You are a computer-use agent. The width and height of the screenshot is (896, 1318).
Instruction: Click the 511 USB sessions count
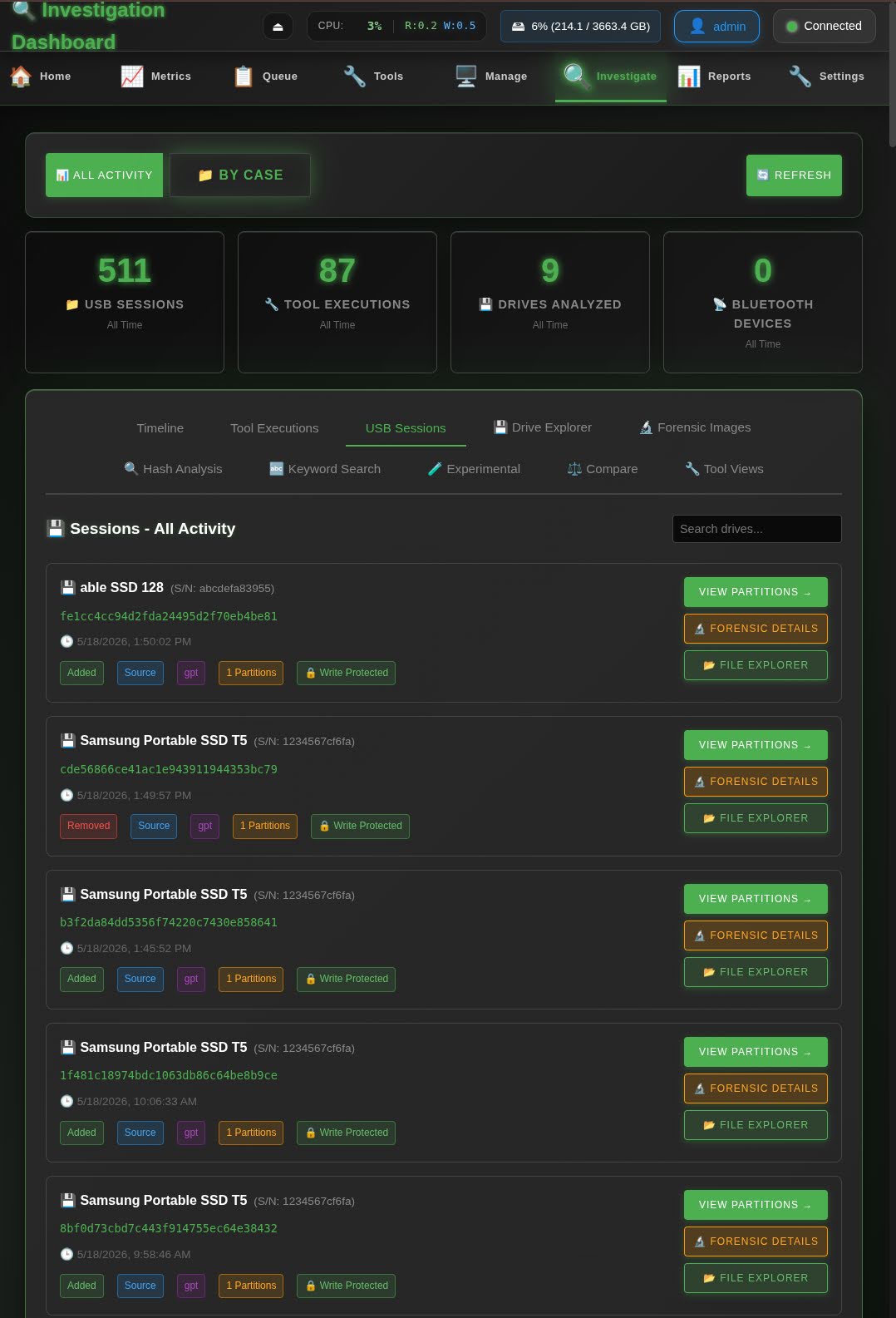[x=125, y=271]
